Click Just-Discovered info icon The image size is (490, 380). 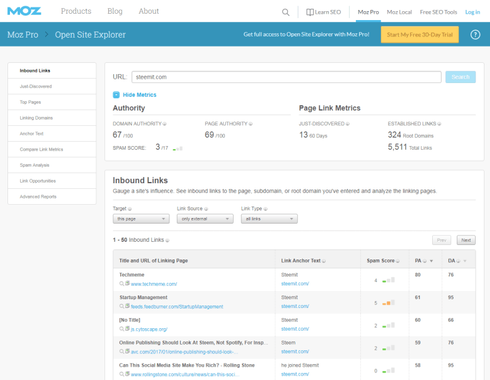point(348,124)
